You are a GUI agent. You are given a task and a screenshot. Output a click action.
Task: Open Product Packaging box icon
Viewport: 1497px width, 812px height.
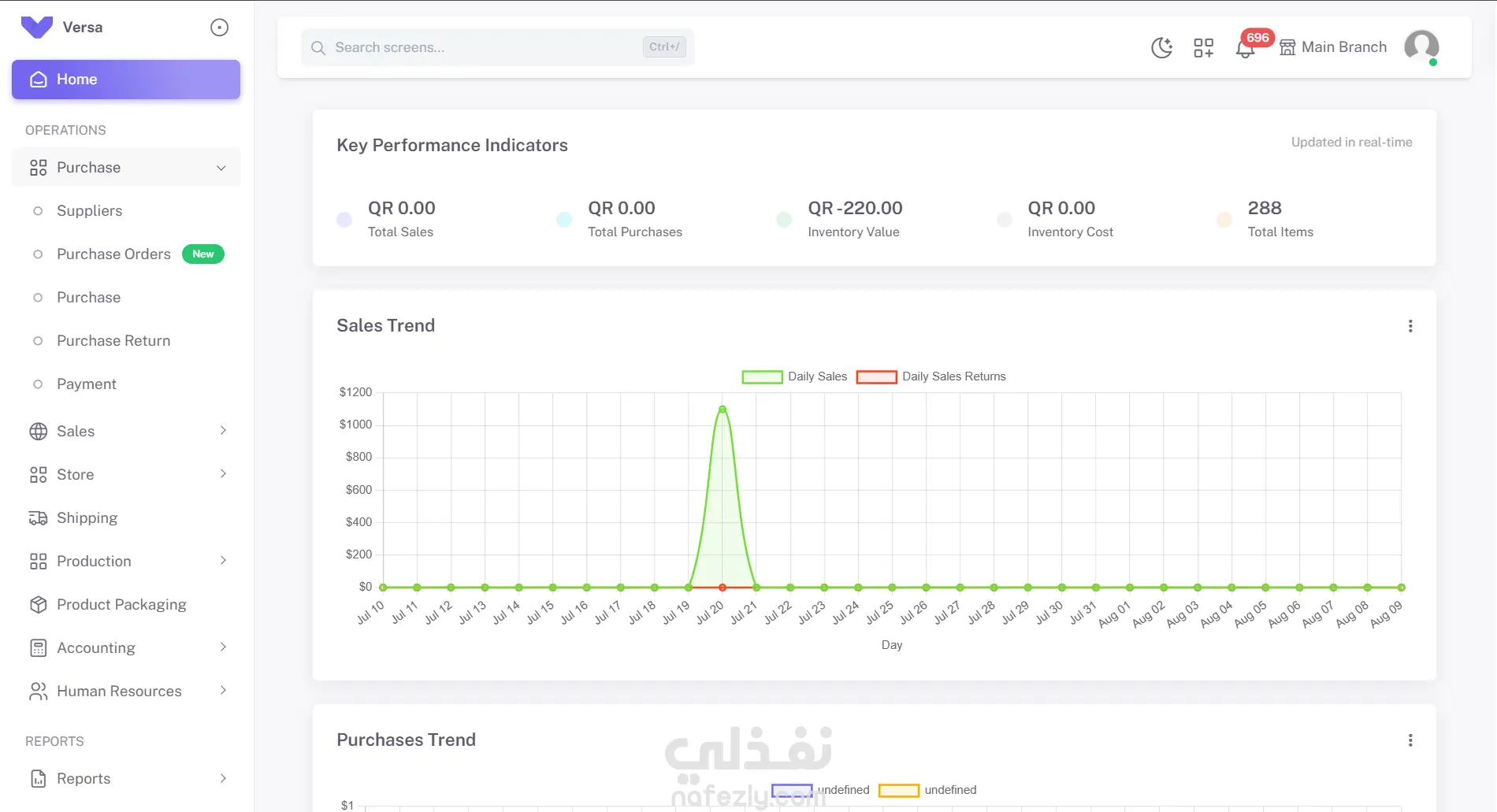pyautogui.click(x=38, y=605)
